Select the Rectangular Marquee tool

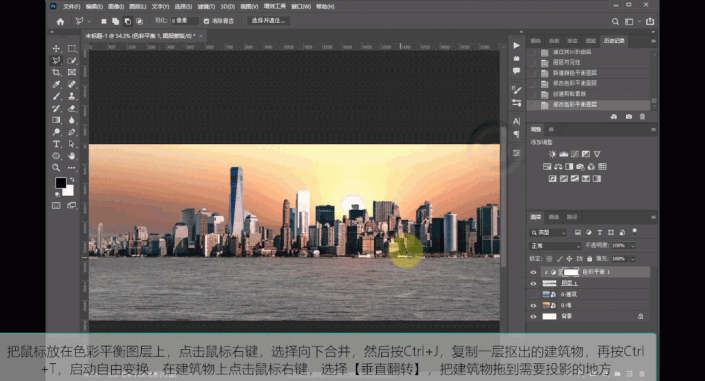coord(71,49)
